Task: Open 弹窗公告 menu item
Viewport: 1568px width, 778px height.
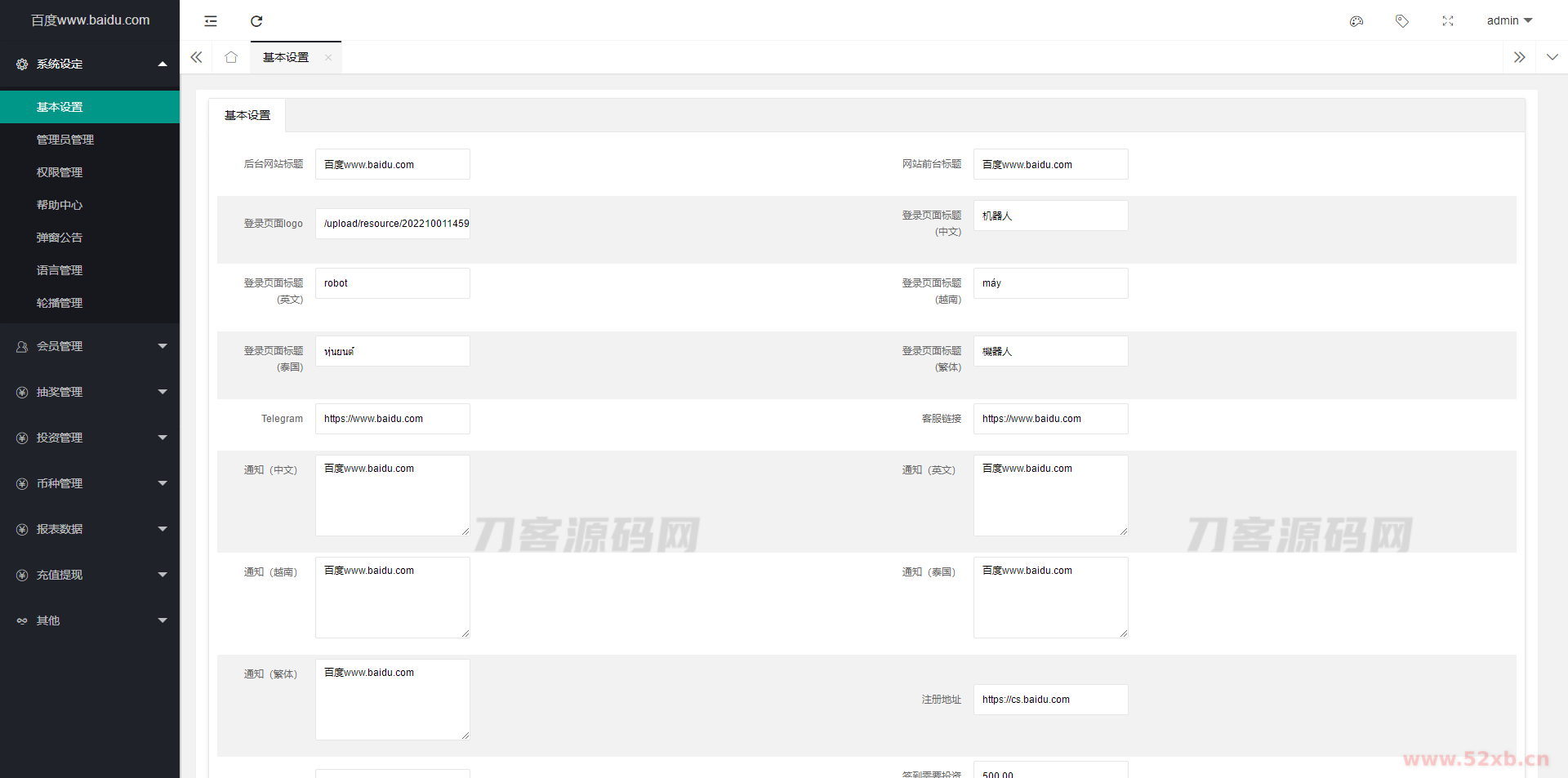Action: click(60, 238)
